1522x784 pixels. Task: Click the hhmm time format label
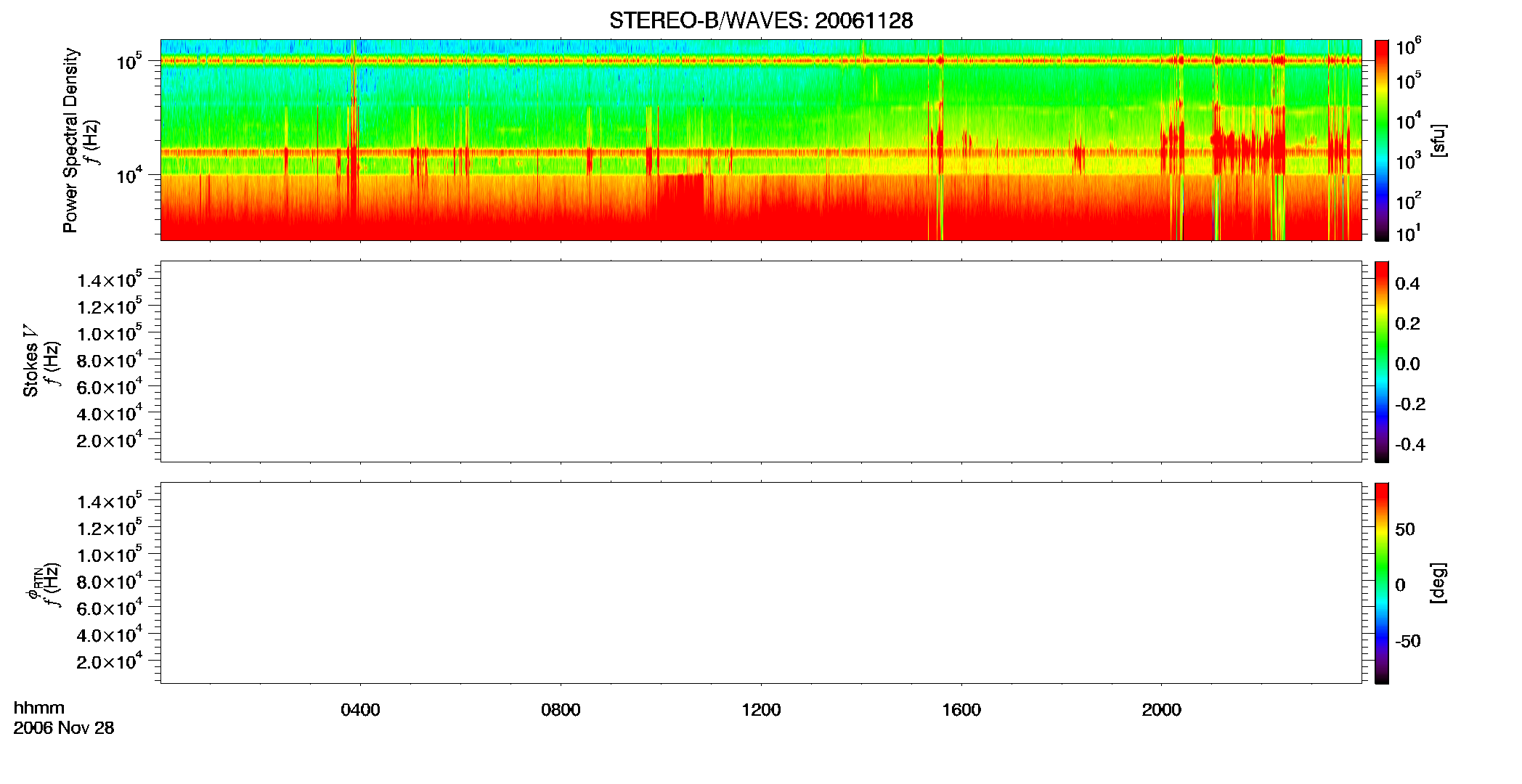point(39,708)
